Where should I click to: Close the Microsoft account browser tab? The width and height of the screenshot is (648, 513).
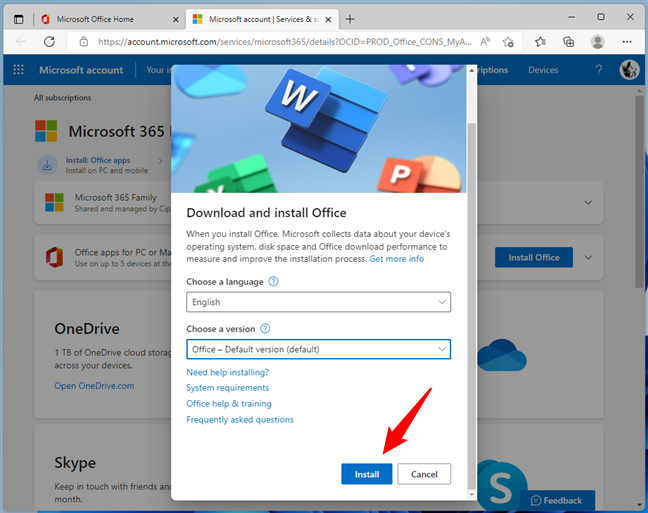coord(328,19)
